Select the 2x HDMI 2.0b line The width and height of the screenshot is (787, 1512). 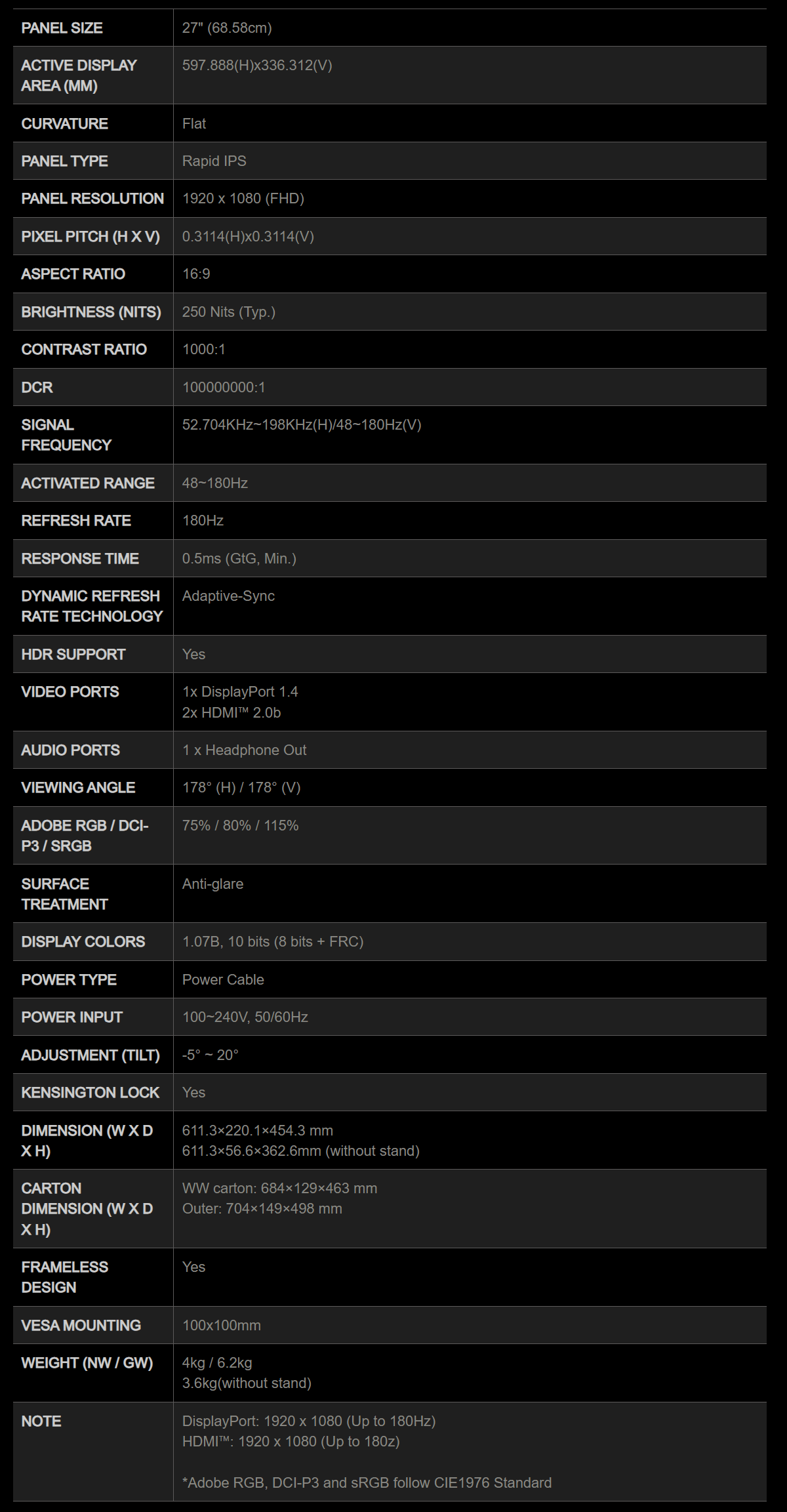pos(232,713)
